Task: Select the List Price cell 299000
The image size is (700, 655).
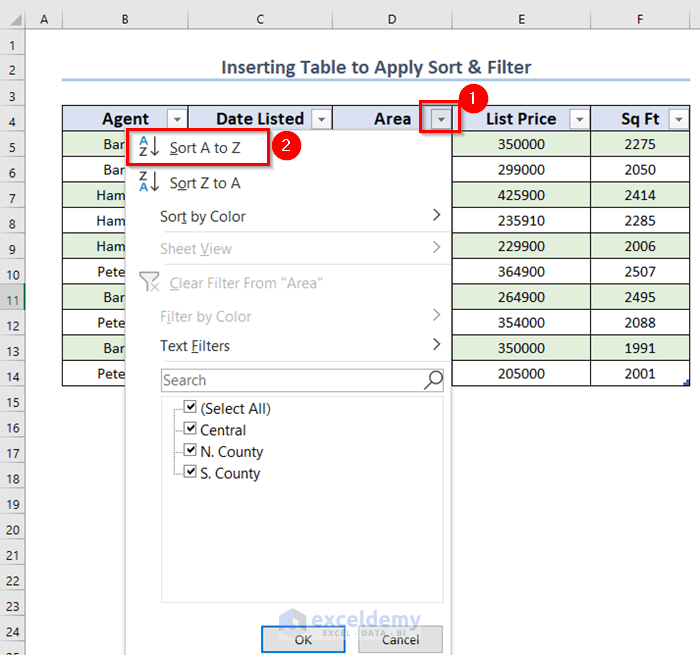Action: coord(521,169)
